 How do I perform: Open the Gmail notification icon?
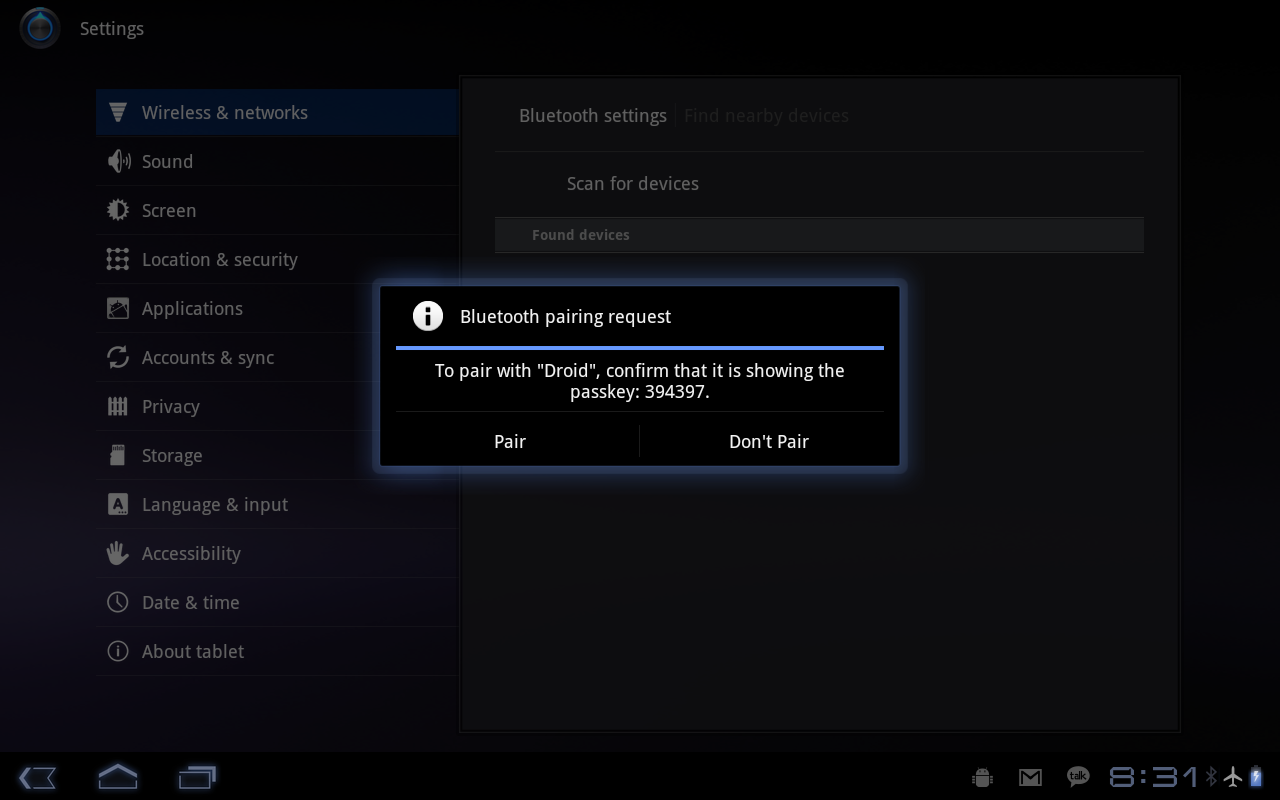[x=1030, y=777]
